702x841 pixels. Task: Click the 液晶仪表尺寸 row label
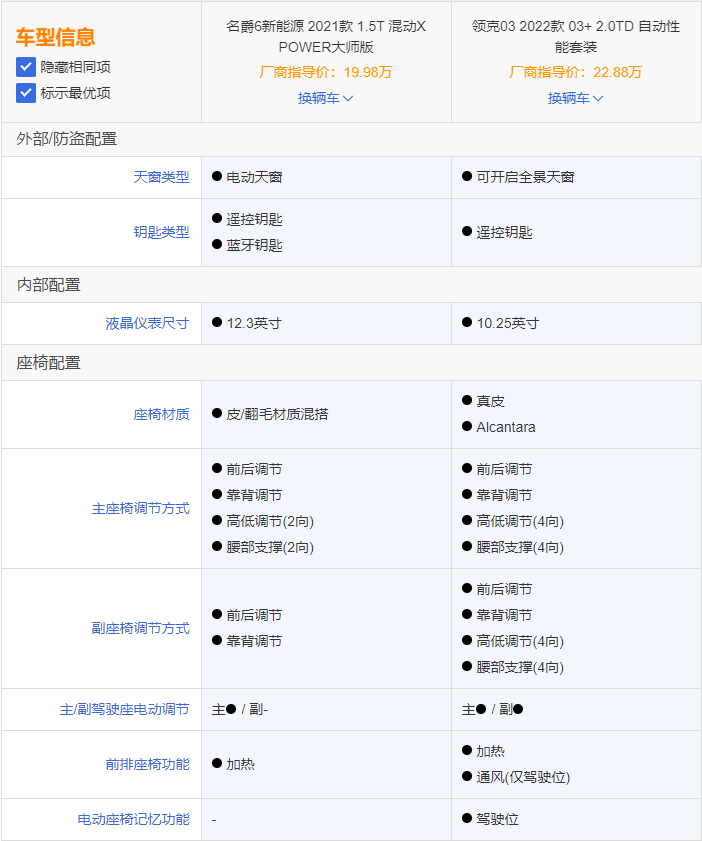[x=147, y=323]
